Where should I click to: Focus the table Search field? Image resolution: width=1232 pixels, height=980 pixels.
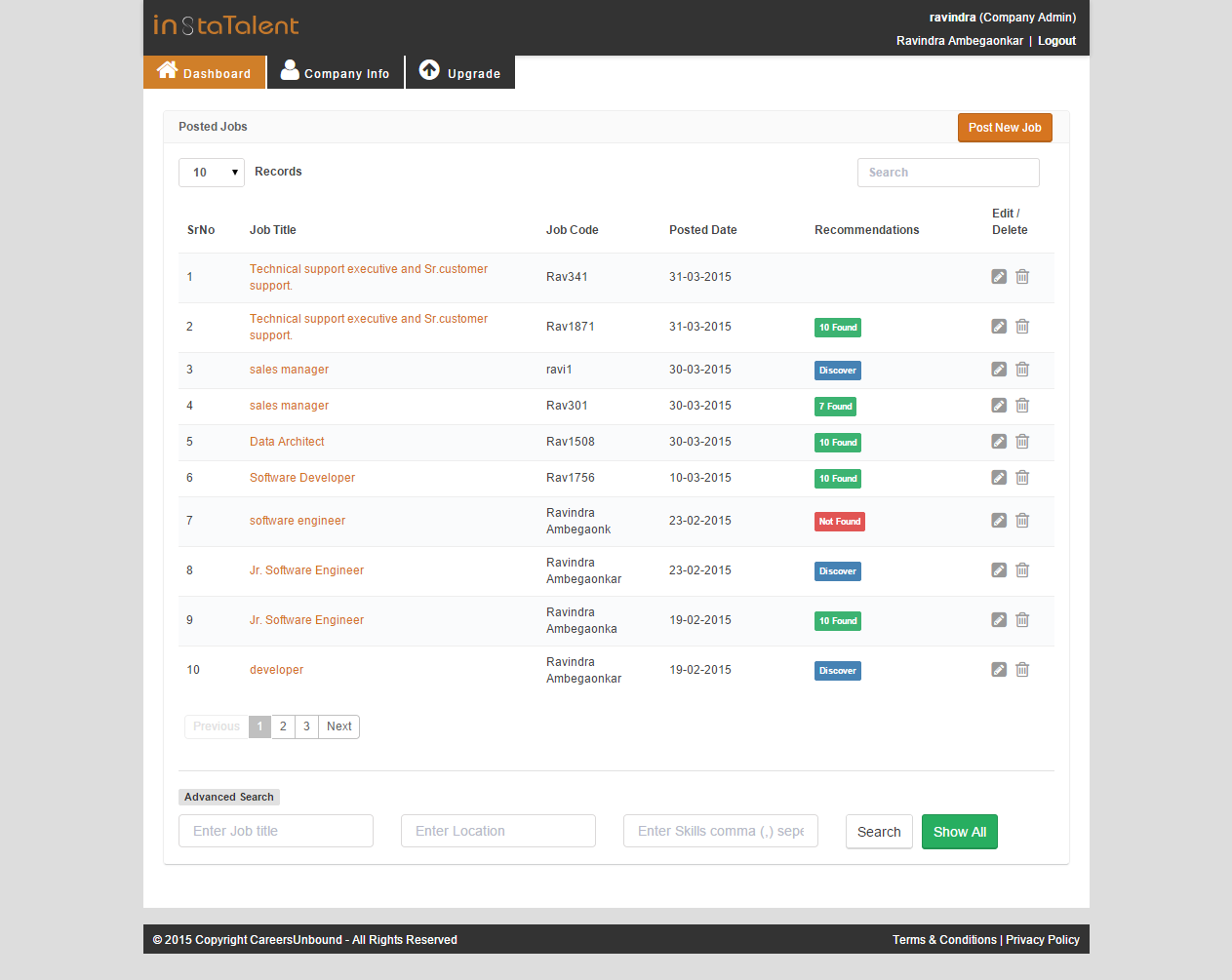tap(948, 173)
